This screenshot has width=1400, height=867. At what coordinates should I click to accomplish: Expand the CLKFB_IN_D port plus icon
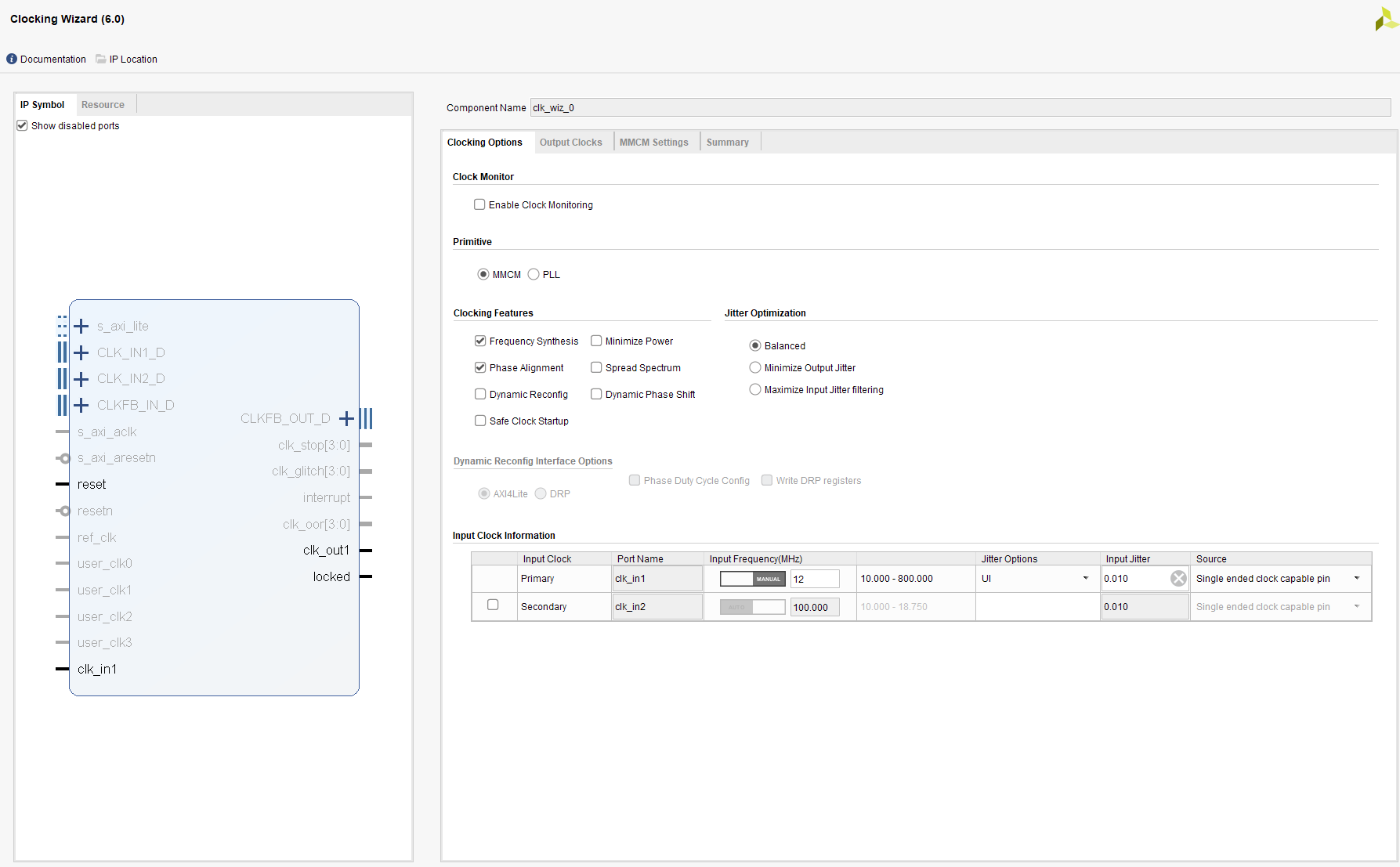(x=81, y=406)
